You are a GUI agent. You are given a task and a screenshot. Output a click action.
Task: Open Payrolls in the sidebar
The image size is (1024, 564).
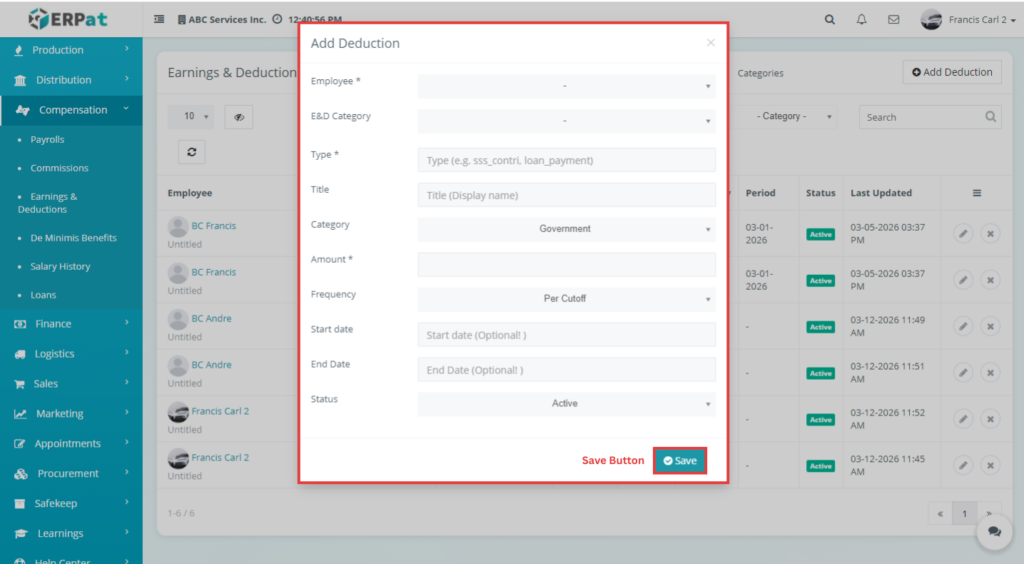(47, 140)
